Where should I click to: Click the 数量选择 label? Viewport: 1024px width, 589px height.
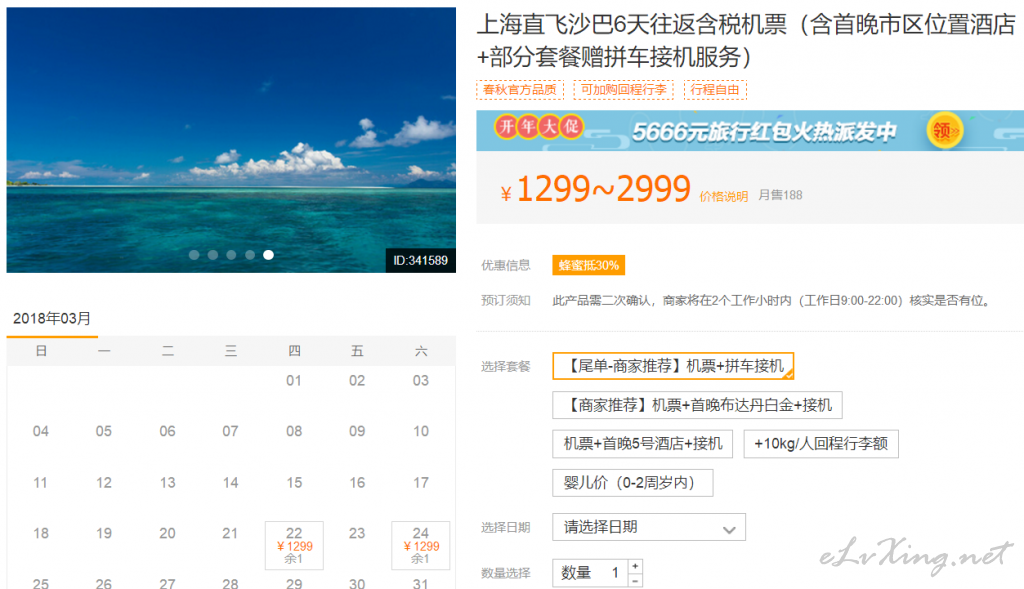[x=505, y=573]
